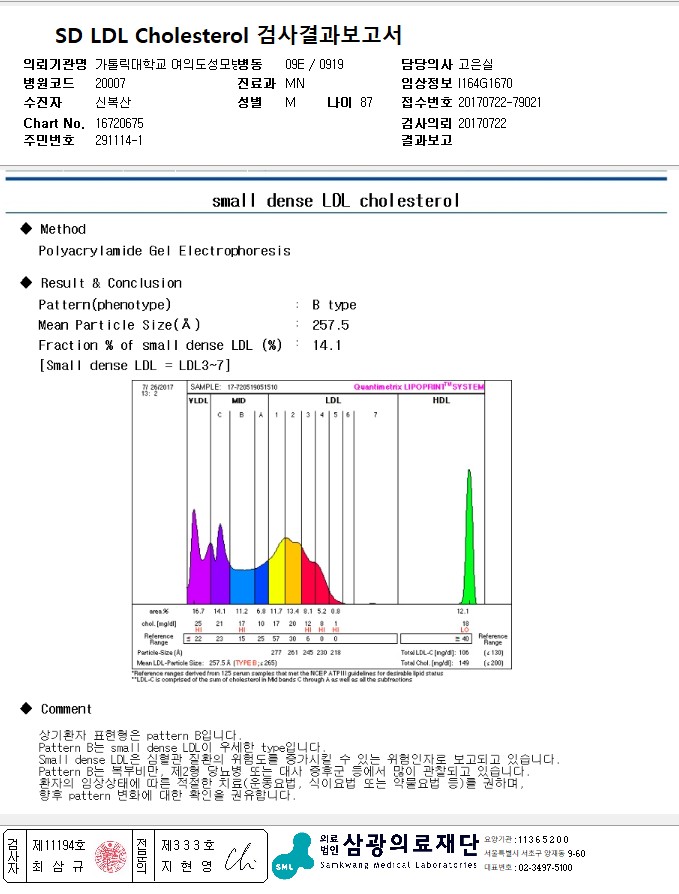Image resolution: width=679 pixels, height=894 pixels.
Task: Click the pattern result 'B type'
Action: [334, 305]
